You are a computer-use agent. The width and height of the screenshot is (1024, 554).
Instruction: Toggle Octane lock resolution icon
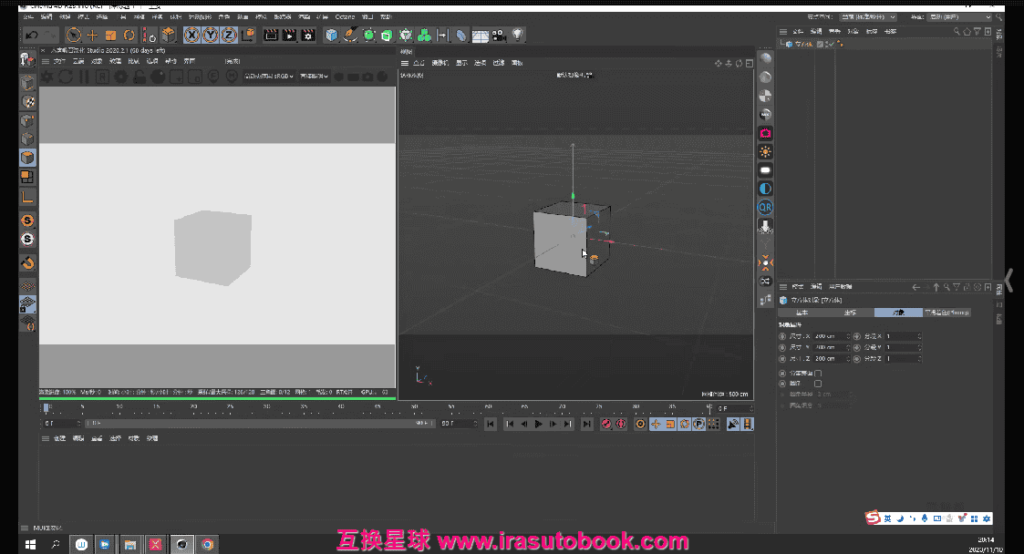(x=139, y=76)
